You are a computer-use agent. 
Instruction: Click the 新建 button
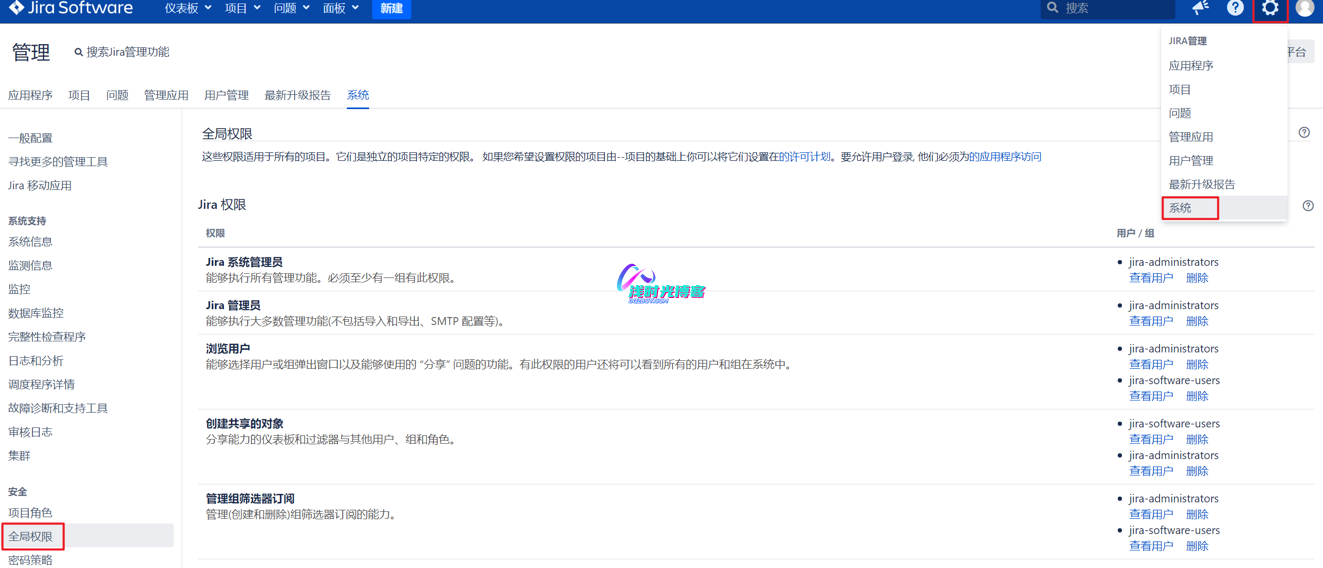tap(391, 8)
